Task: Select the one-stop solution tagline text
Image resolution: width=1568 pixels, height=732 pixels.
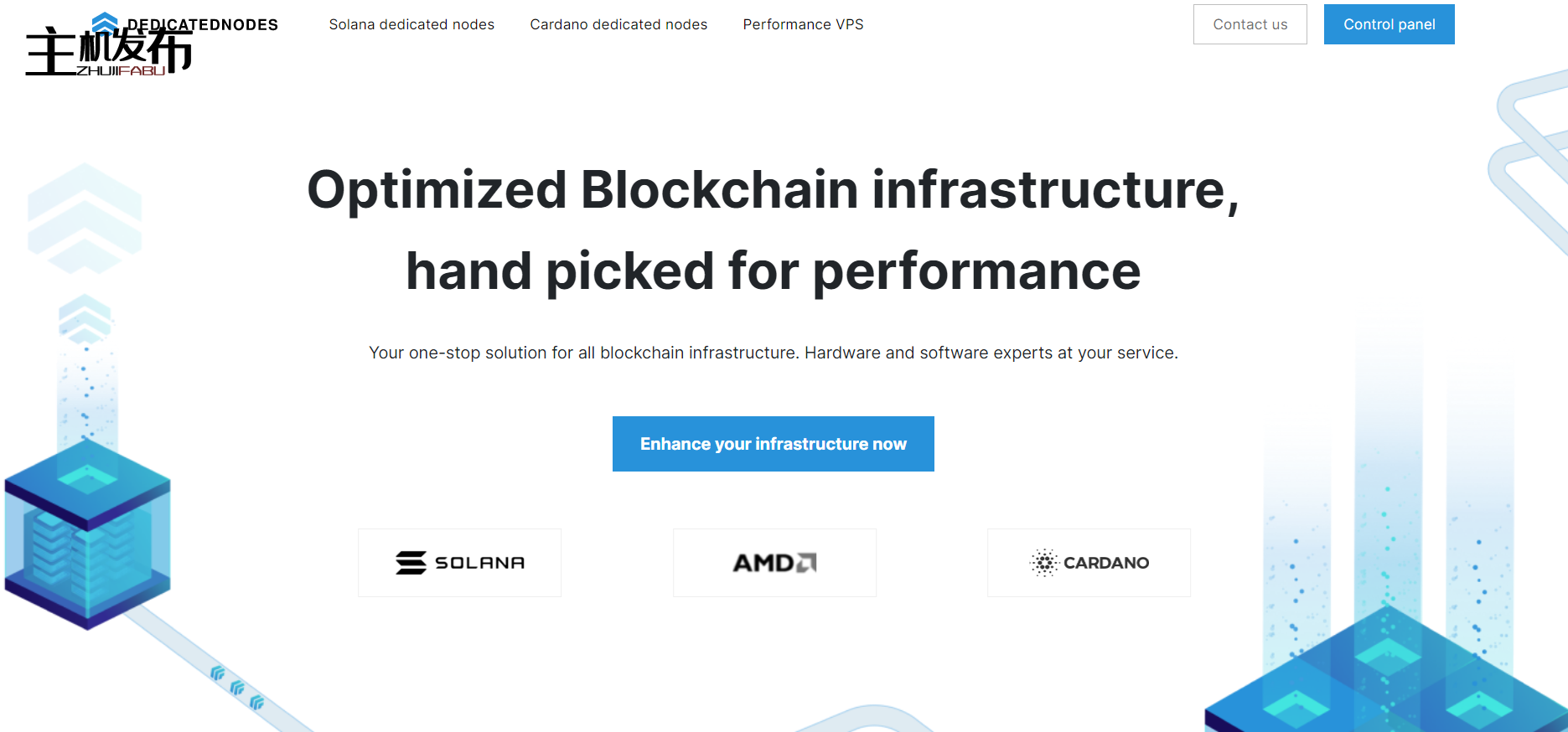Action: (773, 353)
